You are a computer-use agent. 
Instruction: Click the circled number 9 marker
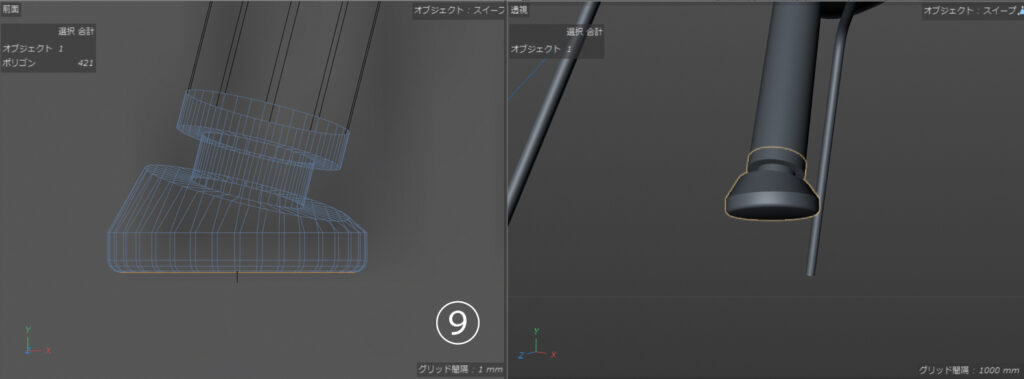pyautogui.click(x=458, y=322)
